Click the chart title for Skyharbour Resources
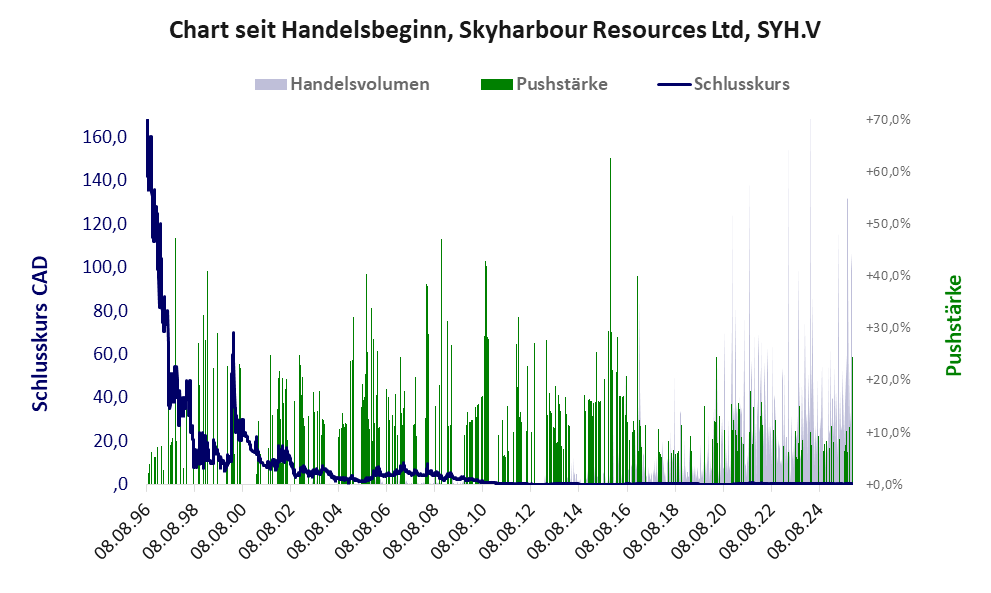991x593 pixels. [x=495, y=30]
